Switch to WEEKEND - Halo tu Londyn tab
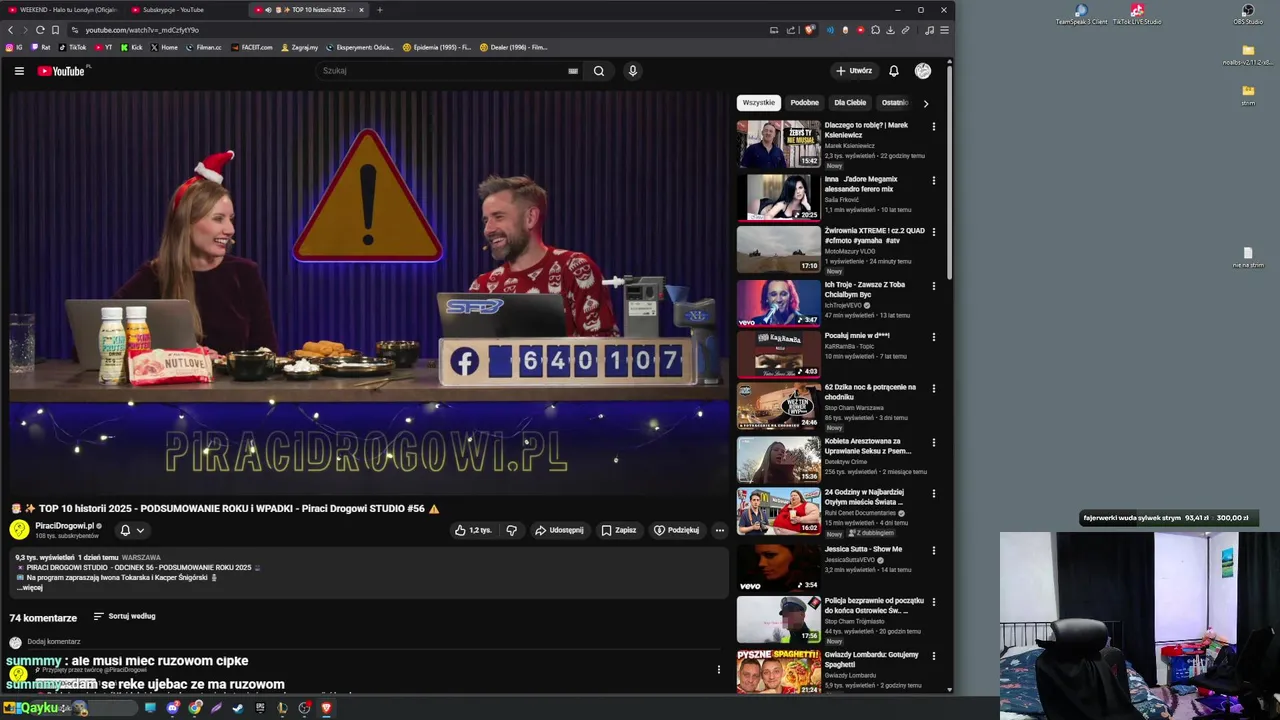1280x720 pixels. pyautogui.click(x=62, y=10)
